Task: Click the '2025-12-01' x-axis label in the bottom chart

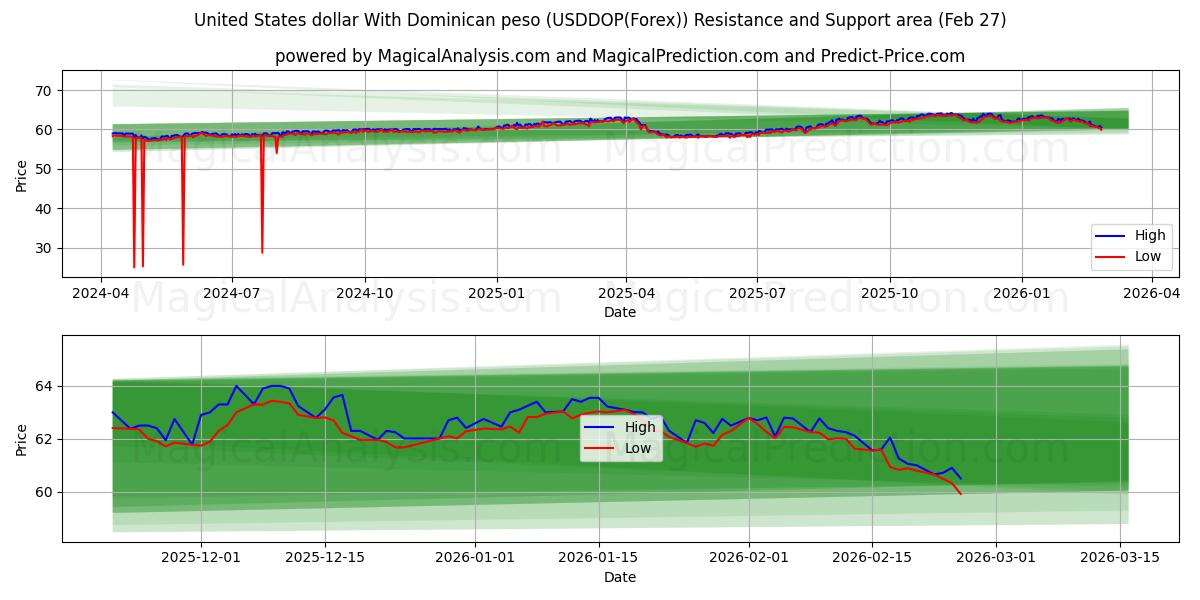Action: coord(201,558)
